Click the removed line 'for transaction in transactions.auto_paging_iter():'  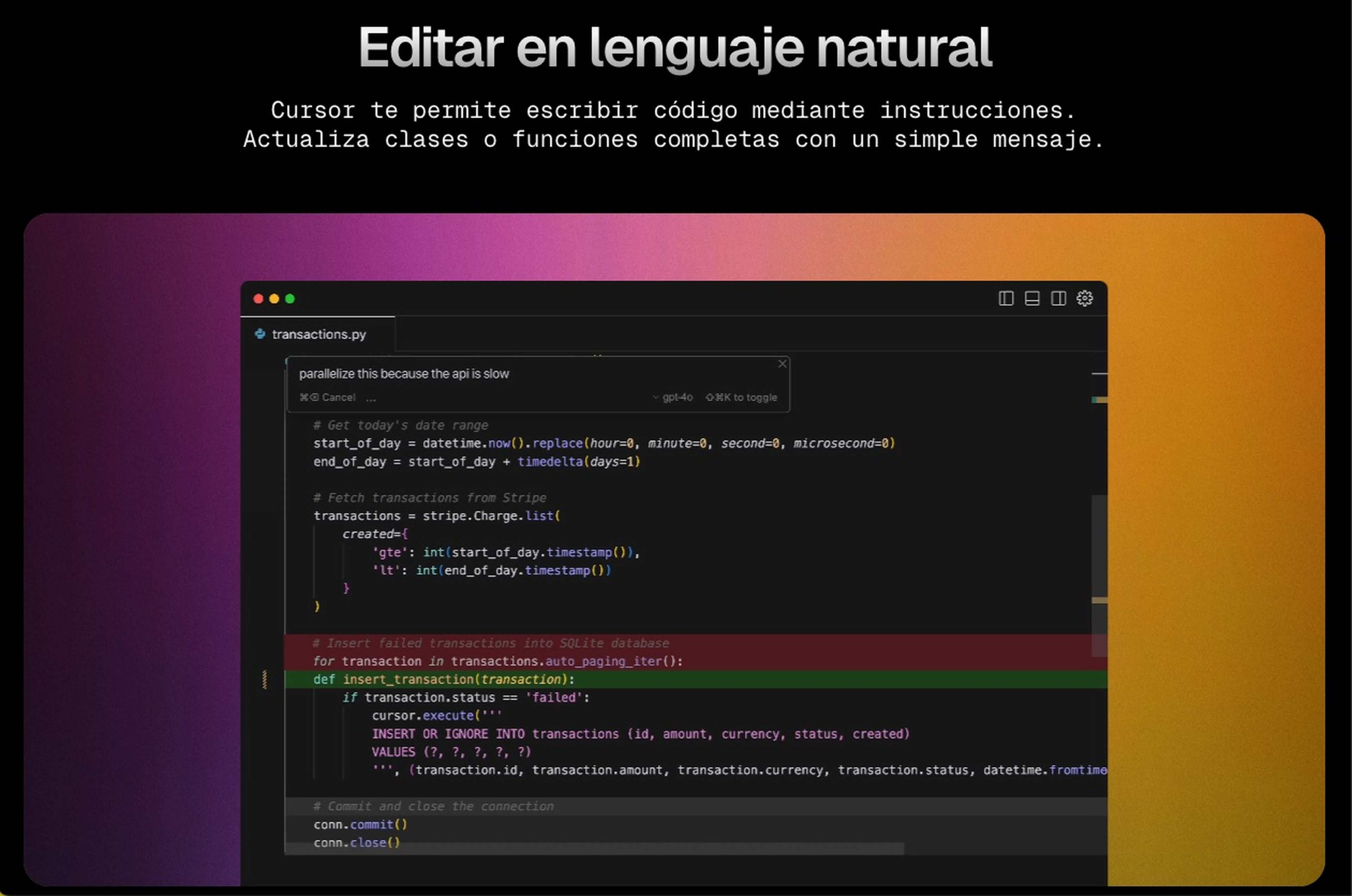pos(497,662)
